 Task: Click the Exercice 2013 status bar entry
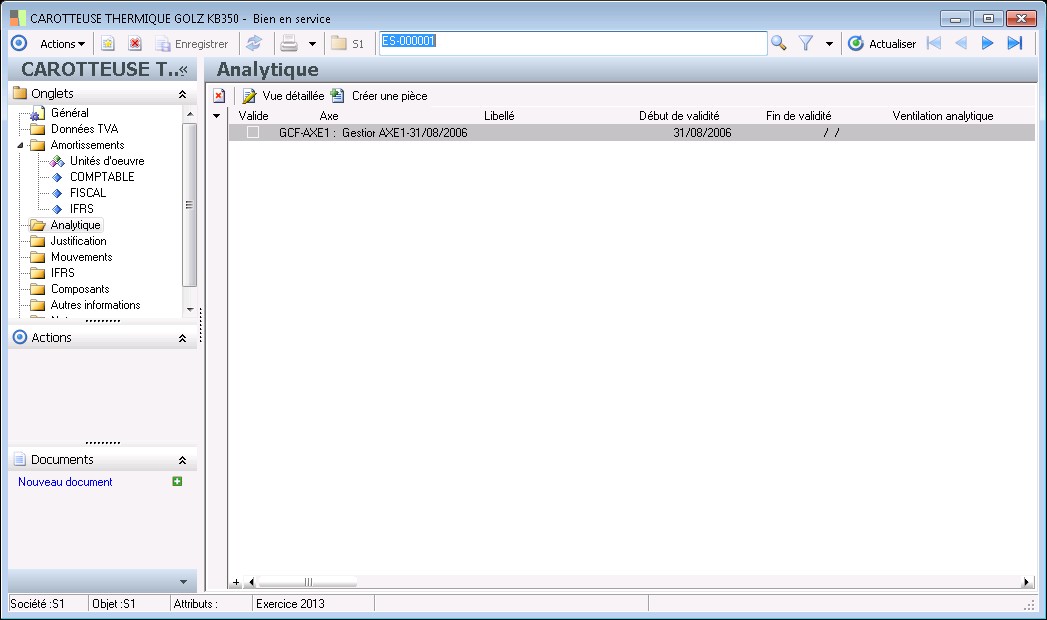click(290, 604)
